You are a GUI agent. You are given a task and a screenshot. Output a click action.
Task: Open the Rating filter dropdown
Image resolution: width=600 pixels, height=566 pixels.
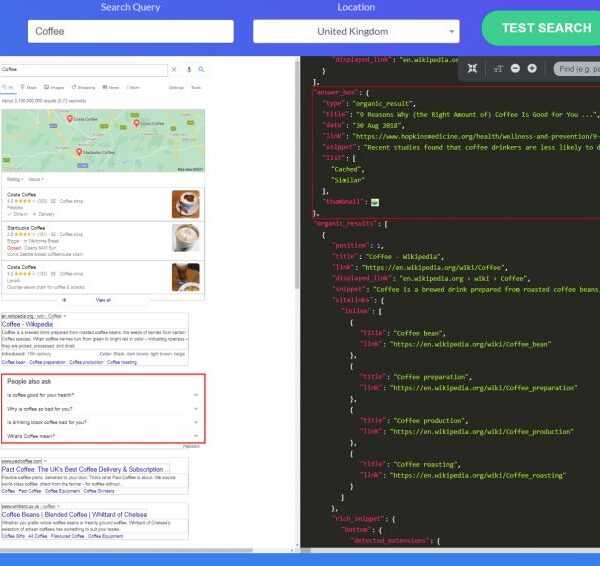click(x=15, y=179)
